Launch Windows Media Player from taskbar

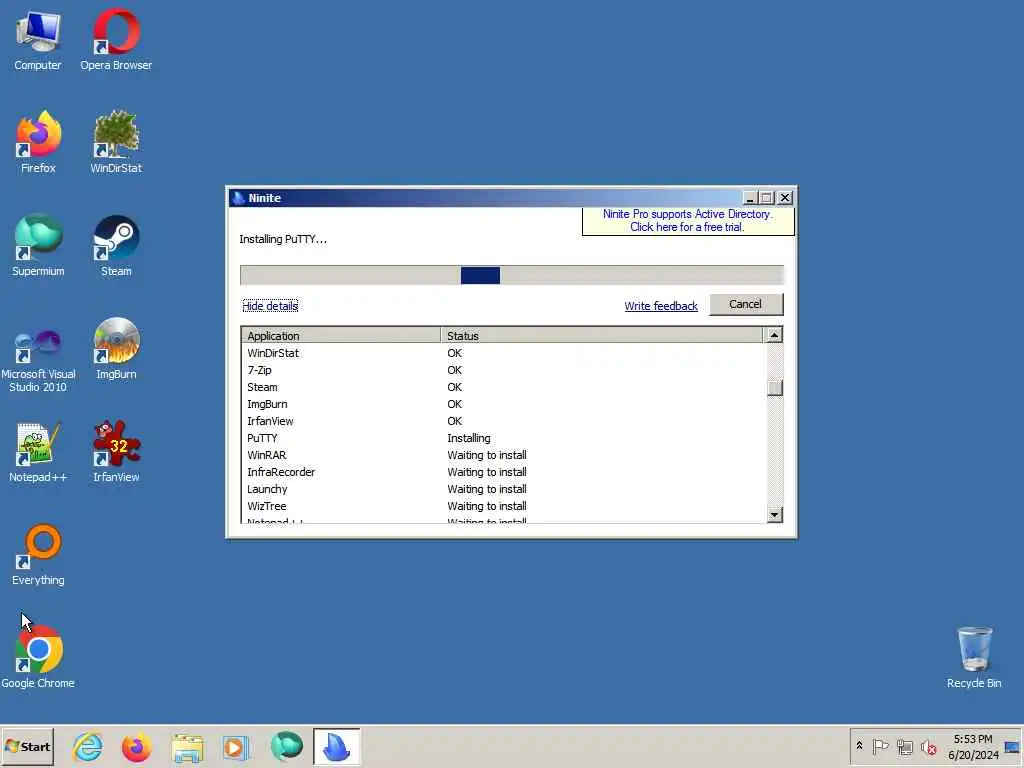(236, 747)
